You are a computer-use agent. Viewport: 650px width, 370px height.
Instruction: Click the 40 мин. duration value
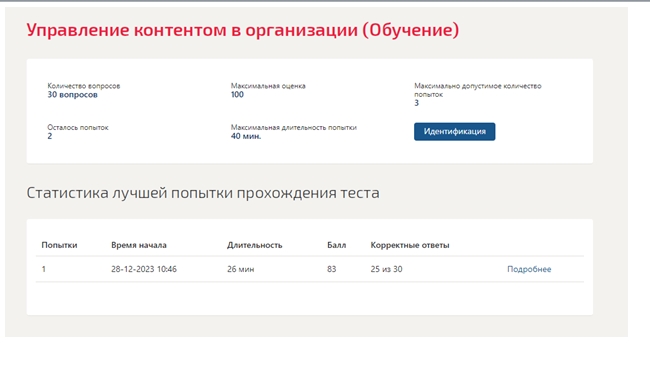246,136
